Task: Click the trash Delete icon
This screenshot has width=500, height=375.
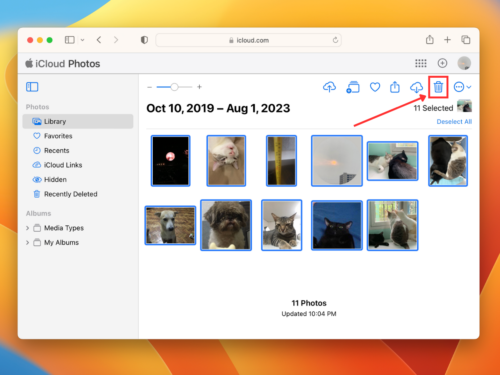Action: 438,87
